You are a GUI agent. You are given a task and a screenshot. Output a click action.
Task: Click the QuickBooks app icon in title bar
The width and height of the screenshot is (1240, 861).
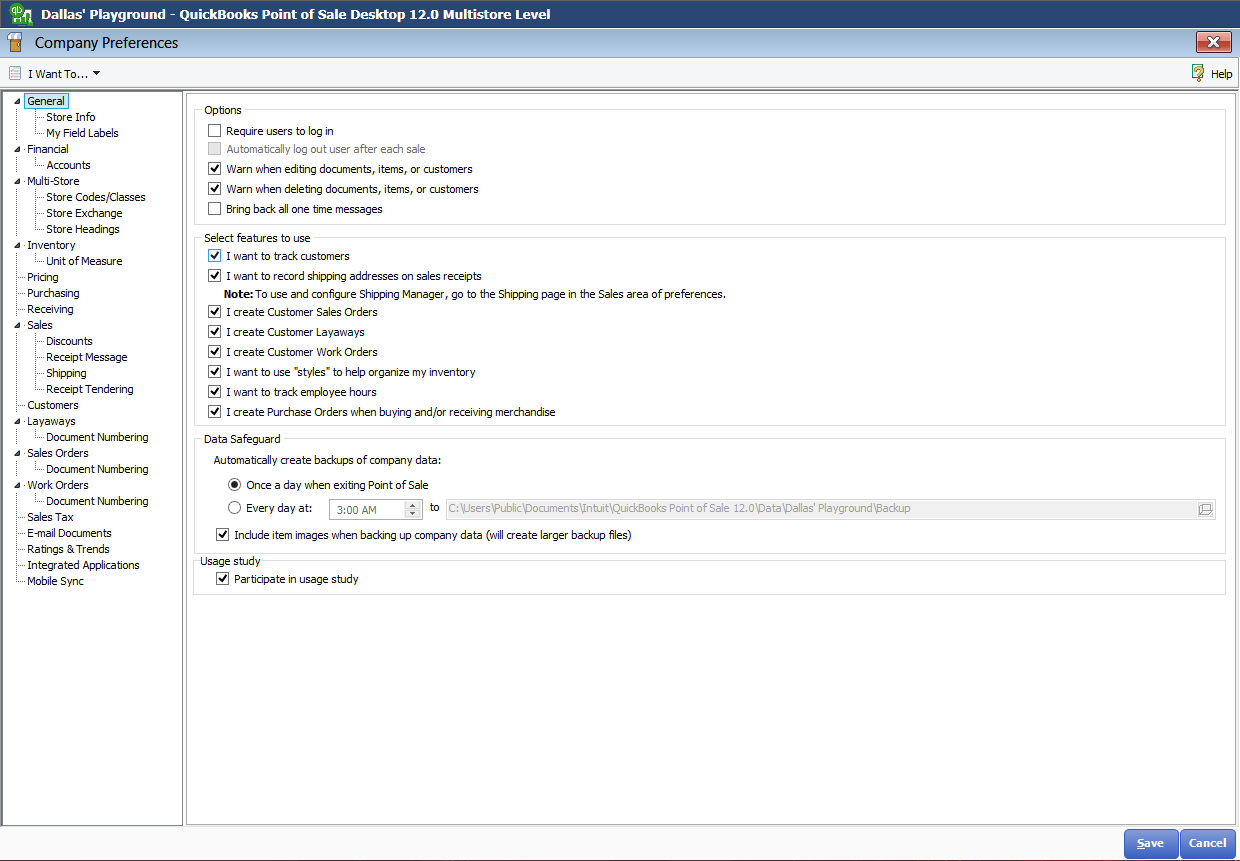[x=20, y=14]
